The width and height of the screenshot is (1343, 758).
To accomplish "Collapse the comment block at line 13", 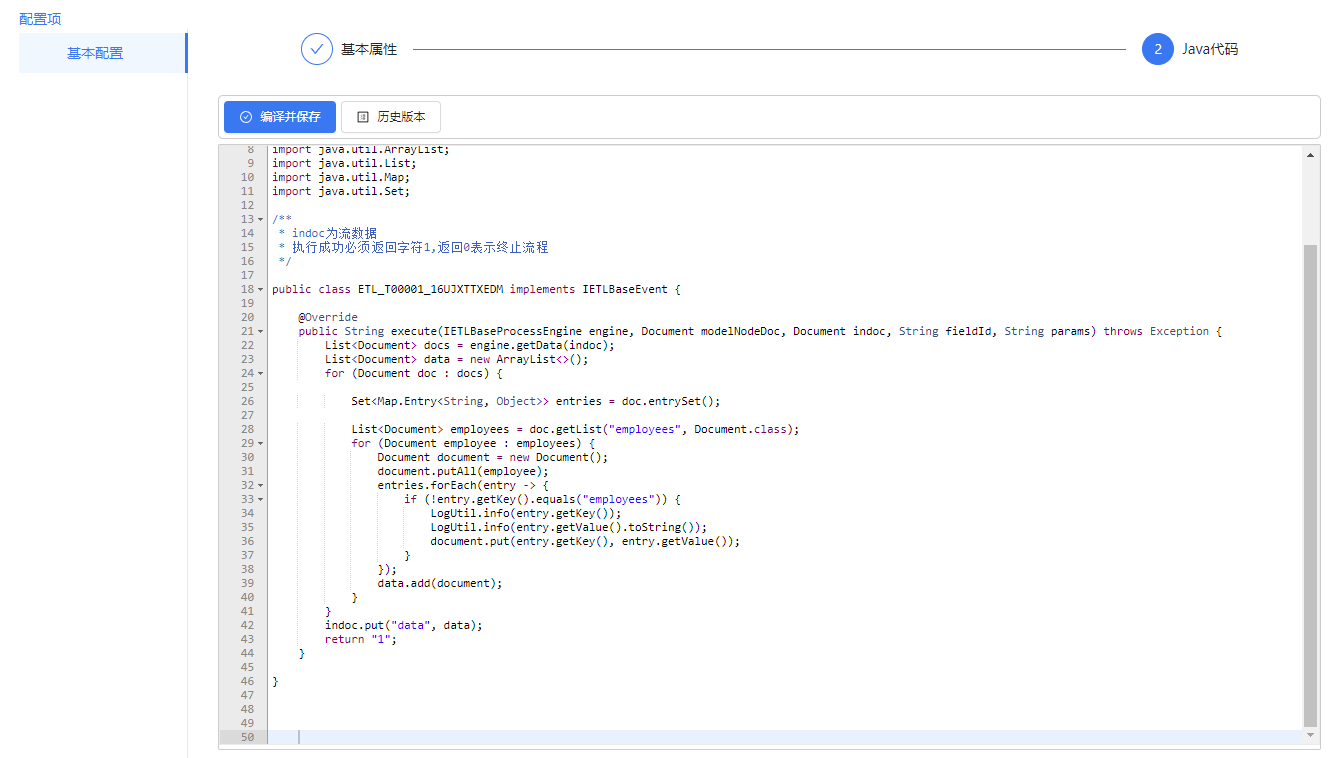I will (261, 219).
